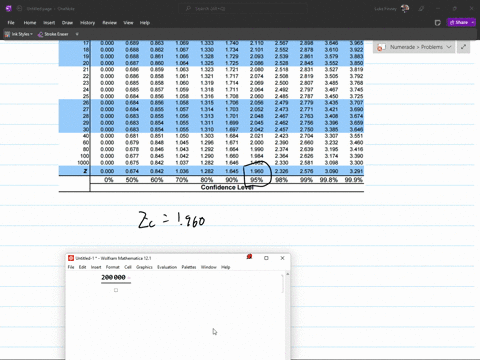Open the OneNote File menu
The width and height of the screenshot is (480, 360).
coord(11,23)
